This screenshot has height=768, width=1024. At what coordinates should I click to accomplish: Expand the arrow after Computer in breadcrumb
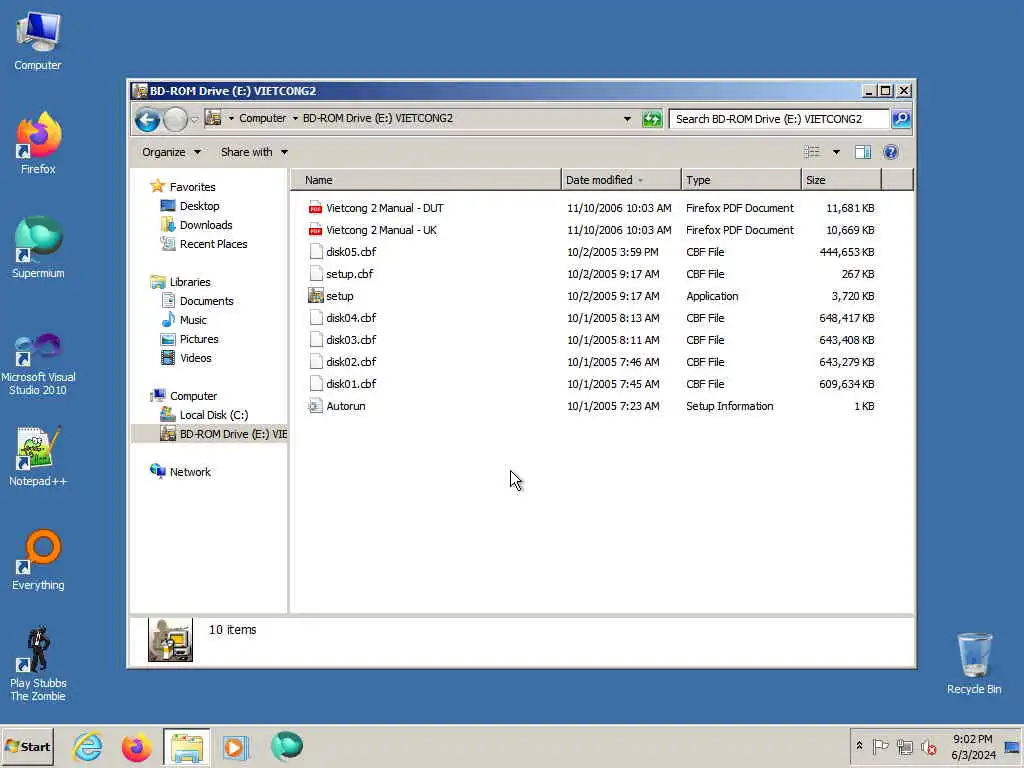point(295,118)
